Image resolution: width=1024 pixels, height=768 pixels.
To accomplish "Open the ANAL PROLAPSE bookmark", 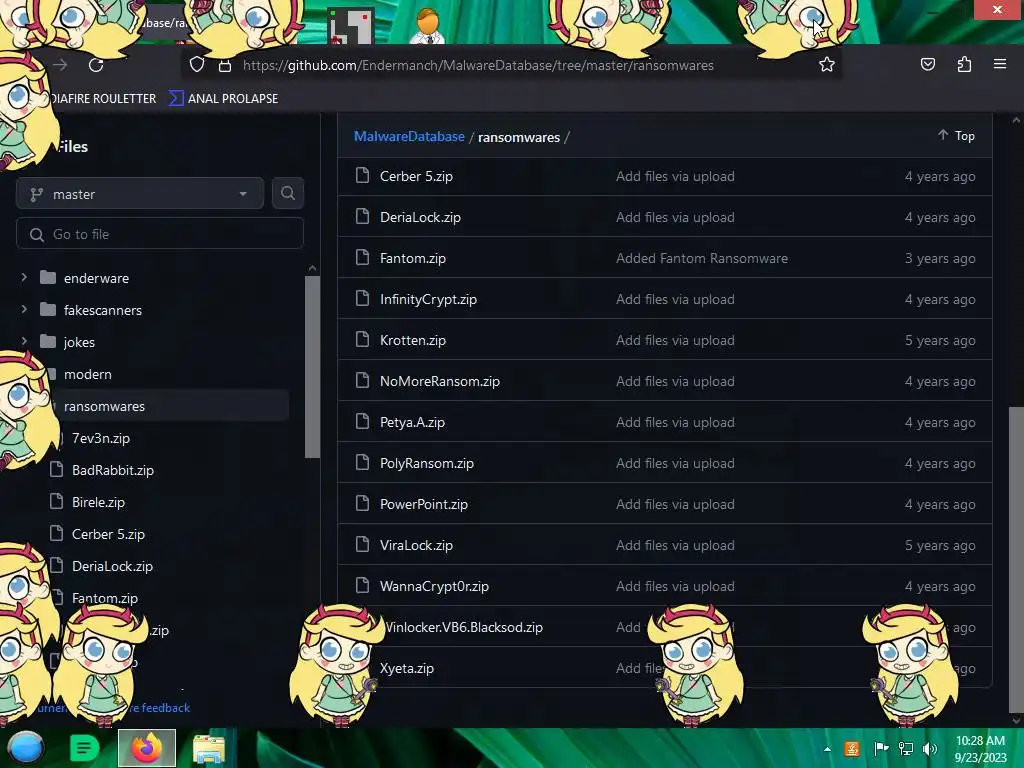I will pyautogui.click(x=224, y=99).
